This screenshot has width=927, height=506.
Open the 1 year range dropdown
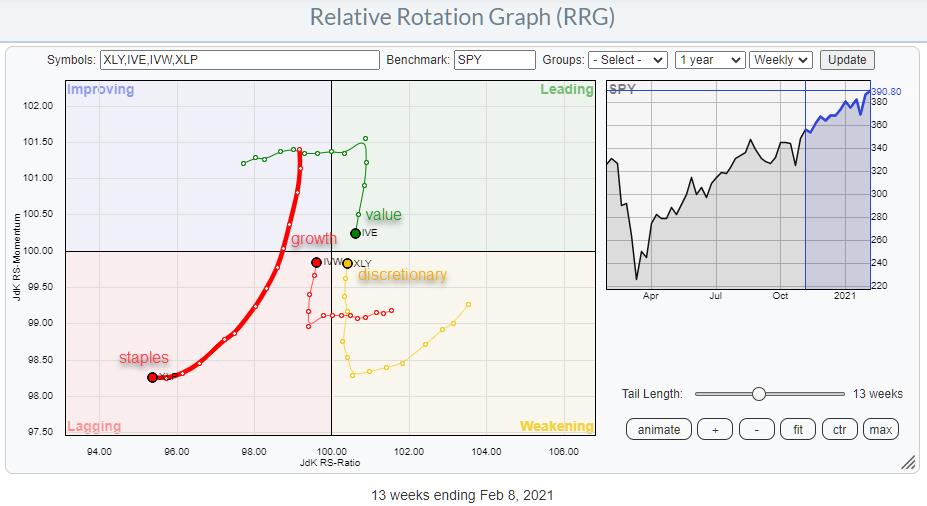pos(710,60)
